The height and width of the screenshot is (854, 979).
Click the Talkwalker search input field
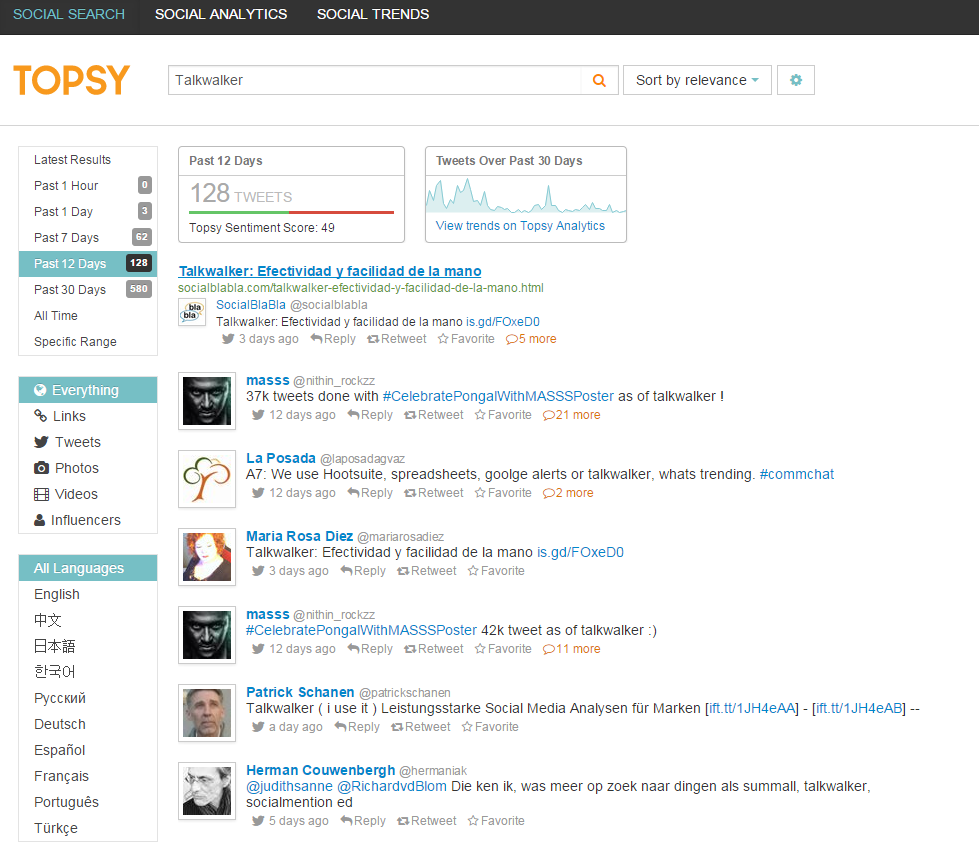coord(375,80)
